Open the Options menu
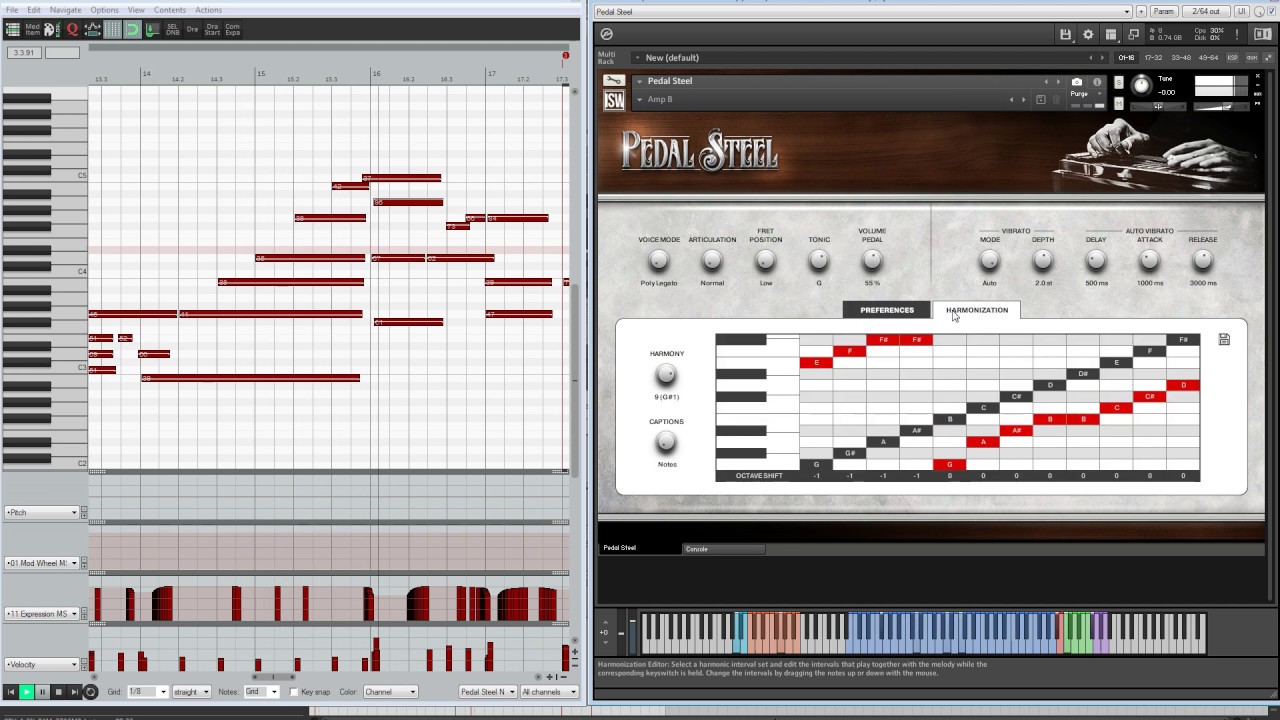 [104, 10]
